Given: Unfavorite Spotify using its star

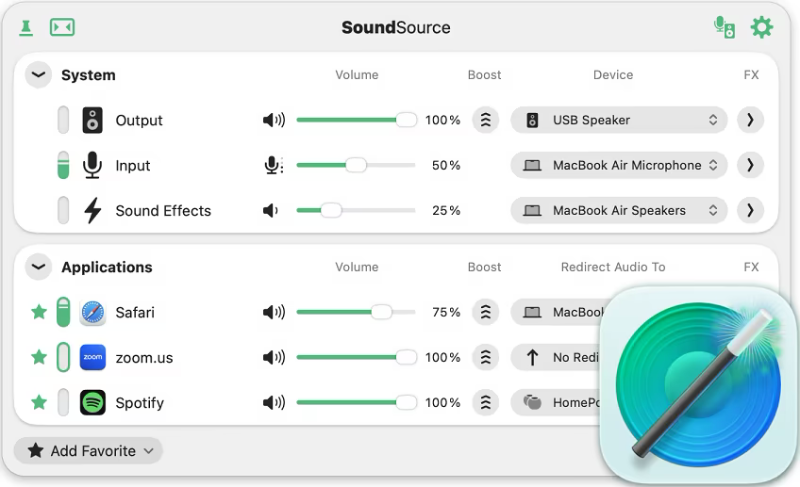Looking at the screenshot, I should [39, 402].
